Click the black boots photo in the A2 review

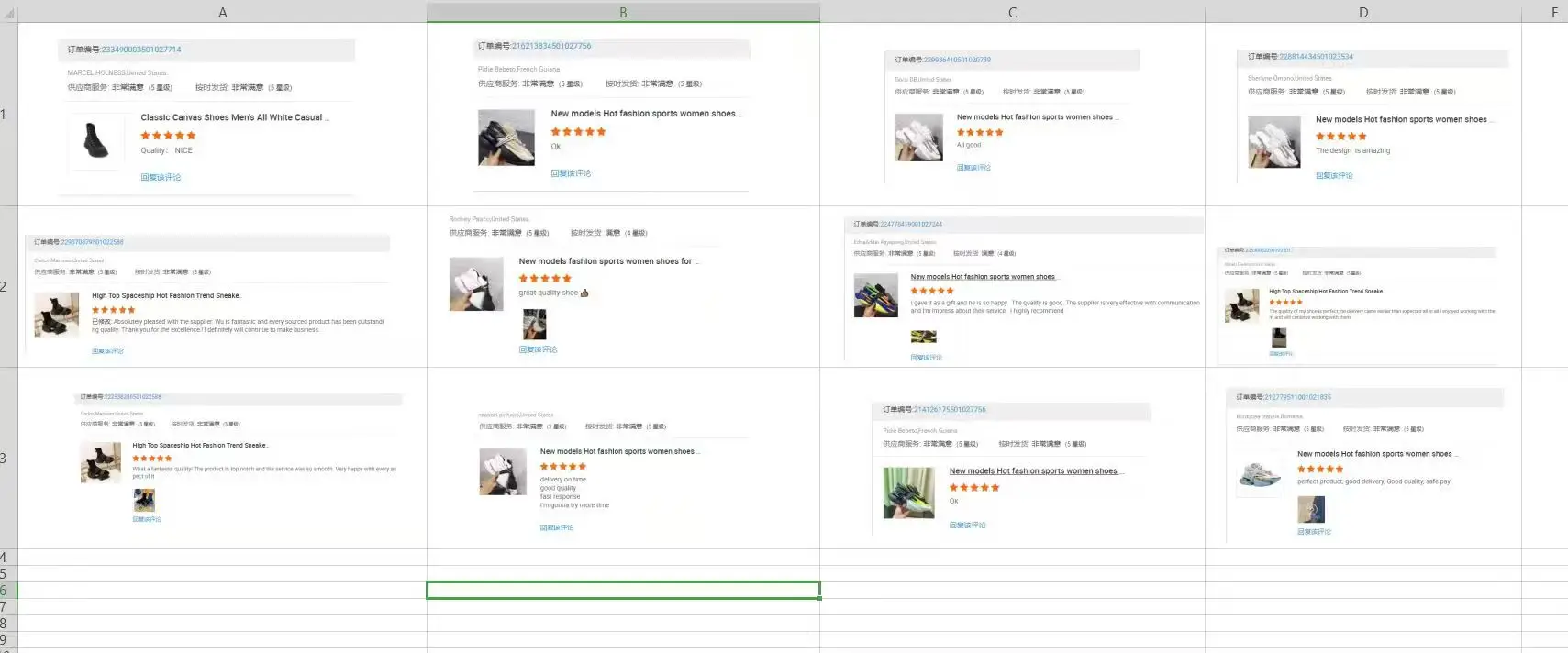pyautogui.click(x=57, y=315)
